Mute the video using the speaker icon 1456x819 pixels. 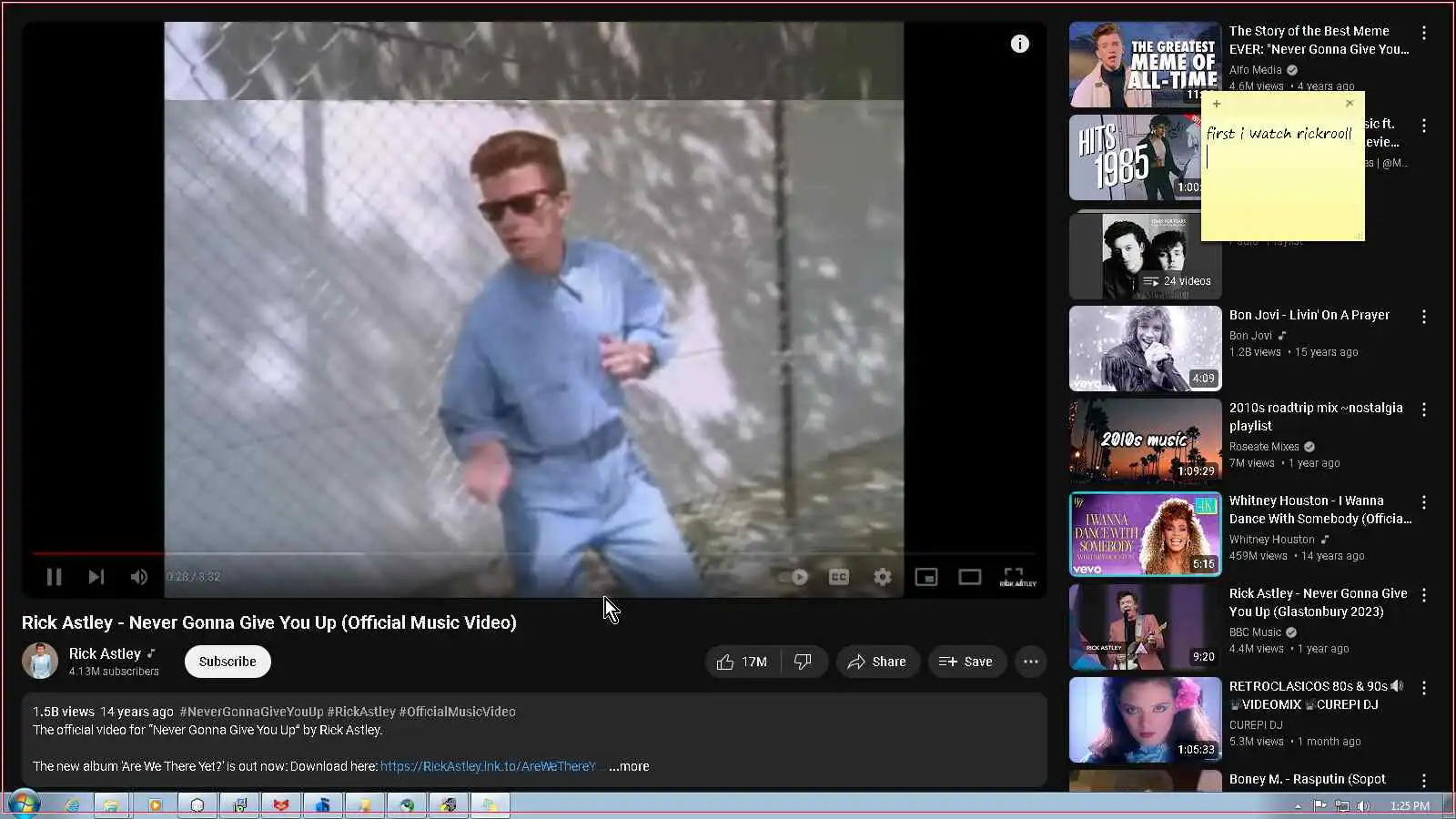point(139,577)
